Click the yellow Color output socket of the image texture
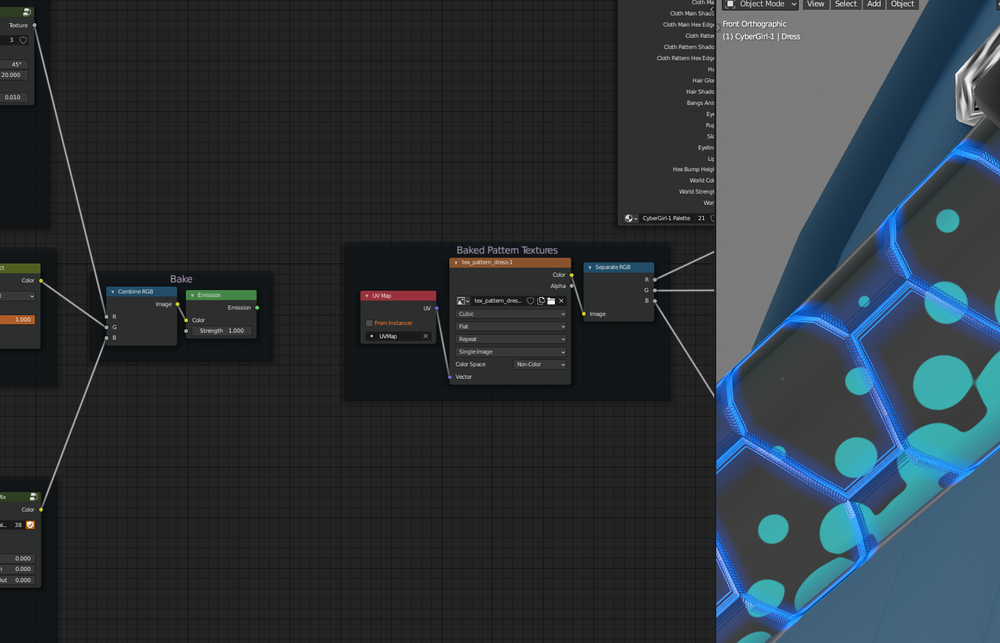This screenshot has width=1000, height=643. click(571, 275)
